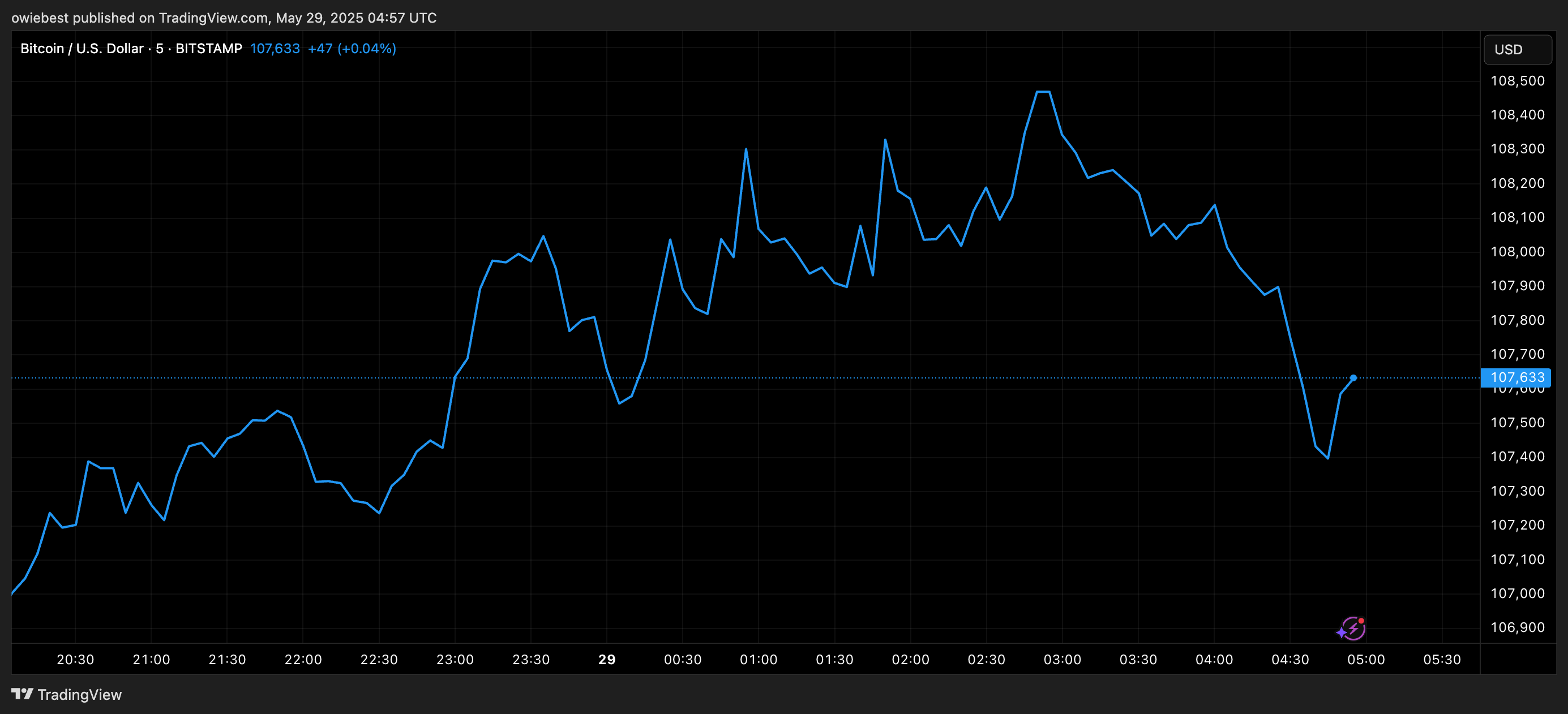1568x714 pixels.
Task: Click the BITSTAMP exchange label
Action: 208,49
